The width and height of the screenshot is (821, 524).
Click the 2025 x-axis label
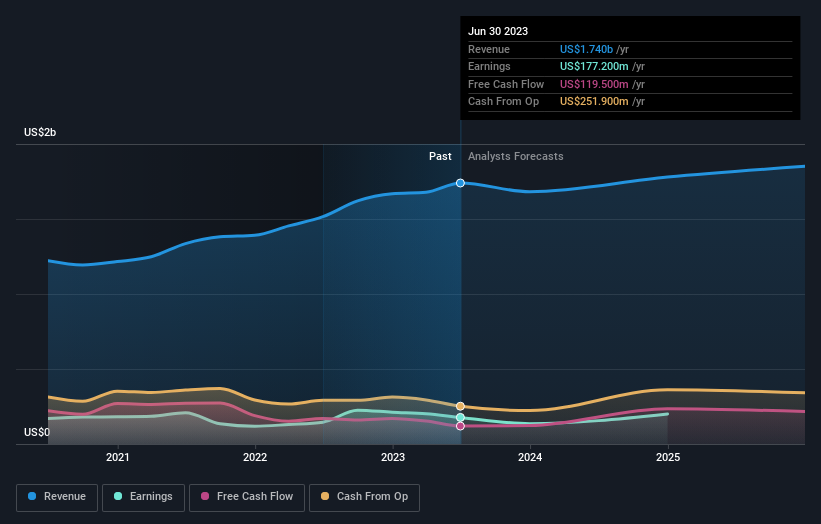click(668, 457)
